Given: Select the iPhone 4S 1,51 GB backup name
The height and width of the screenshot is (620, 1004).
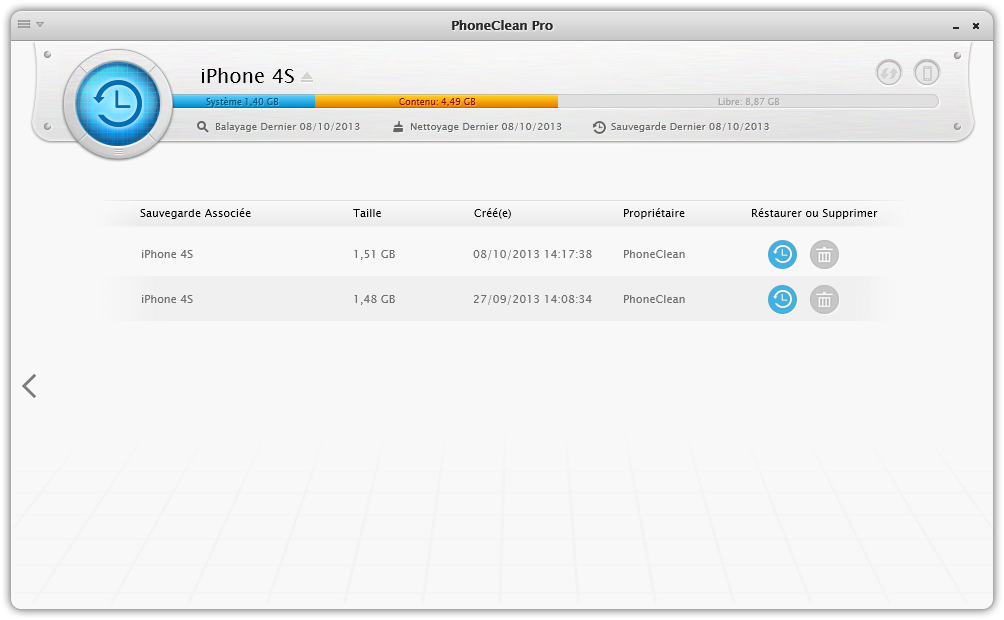Looking at the screenshot, I should (166, 254).
